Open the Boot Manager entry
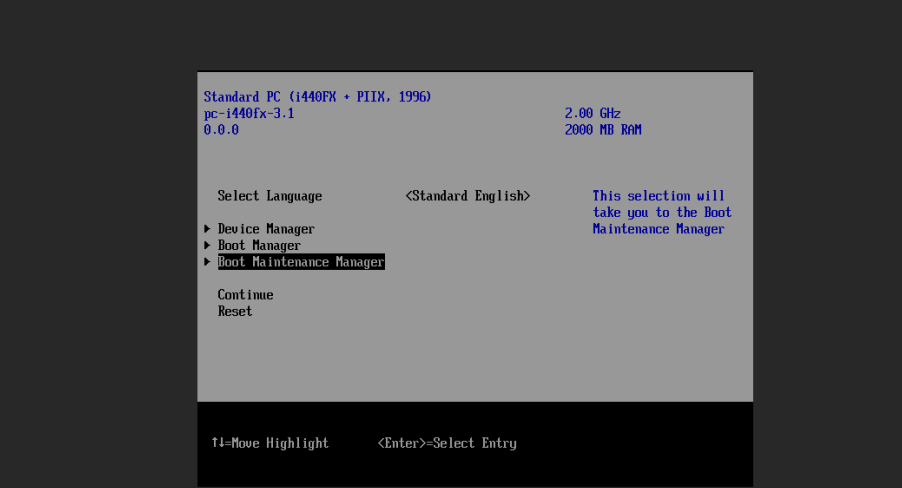Viewport: 902px width, 488px height. click(x=259, y=246)
